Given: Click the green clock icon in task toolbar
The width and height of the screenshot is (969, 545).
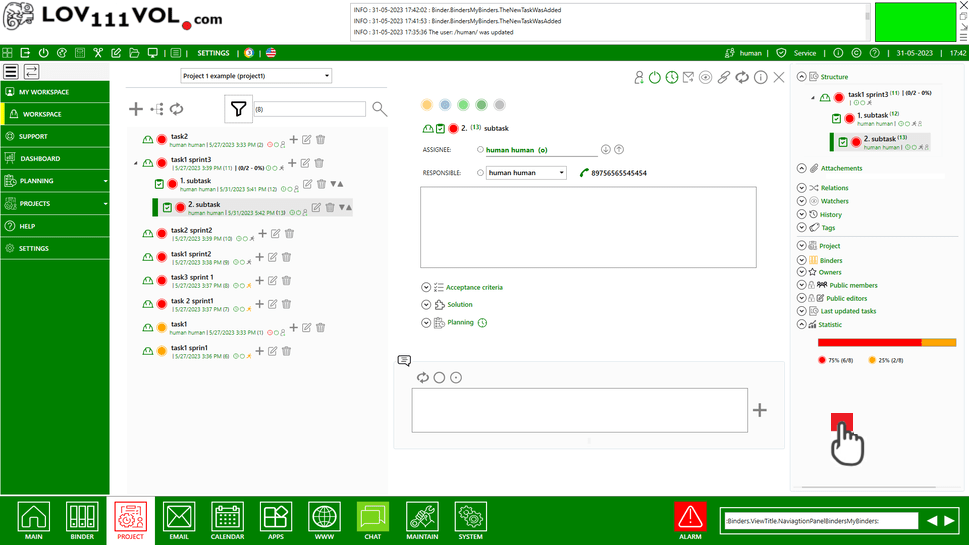Looking at the screenshot, I should 672,77.
